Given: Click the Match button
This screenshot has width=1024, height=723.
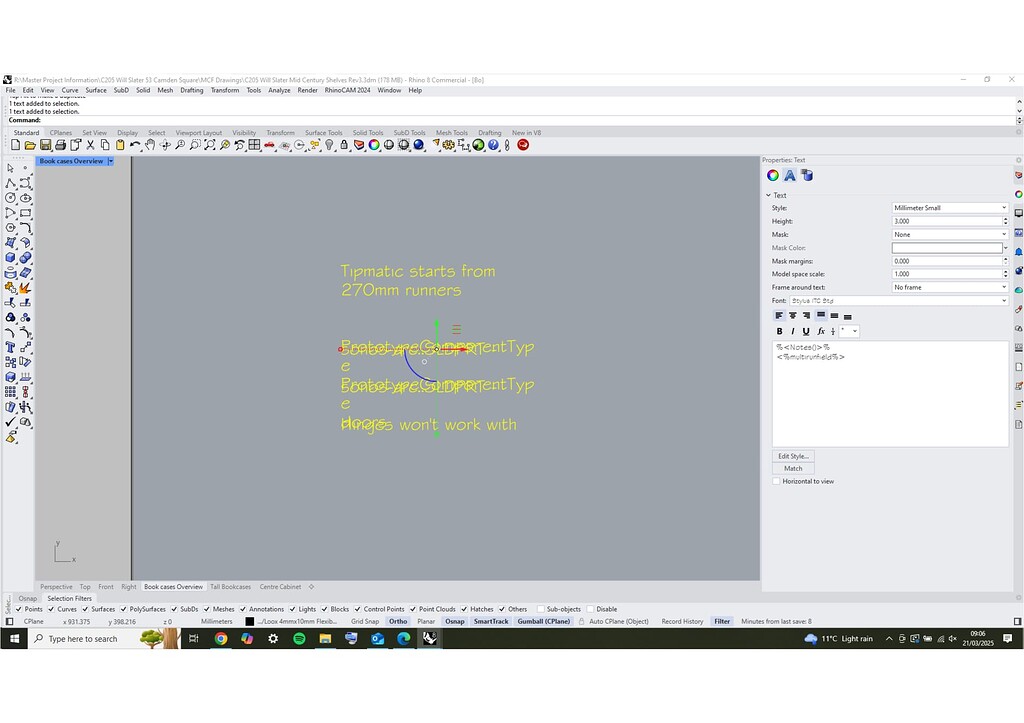Looking at the screenshot, I should tap(793, 467).
